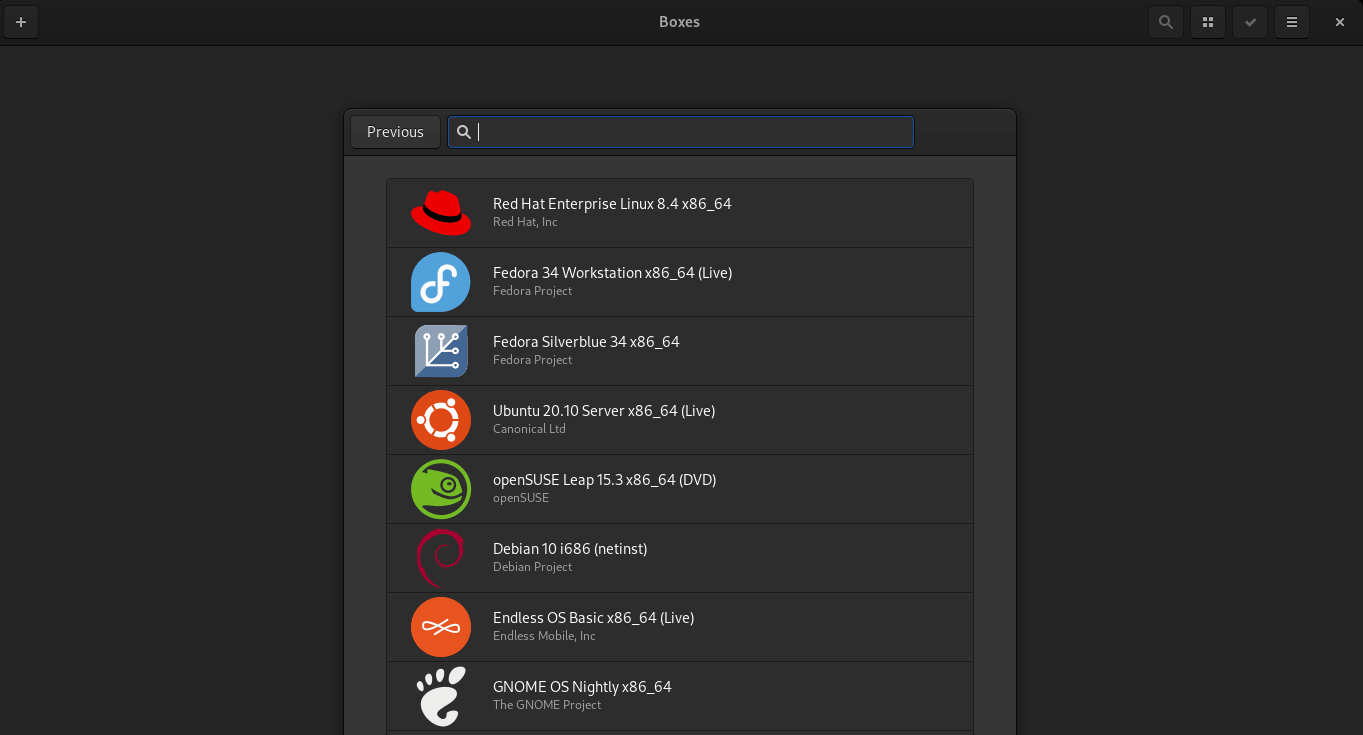Click the magnifier icon inside search field
The height and width of the screenshot is (735, 1363).
(x=464, y=132)
